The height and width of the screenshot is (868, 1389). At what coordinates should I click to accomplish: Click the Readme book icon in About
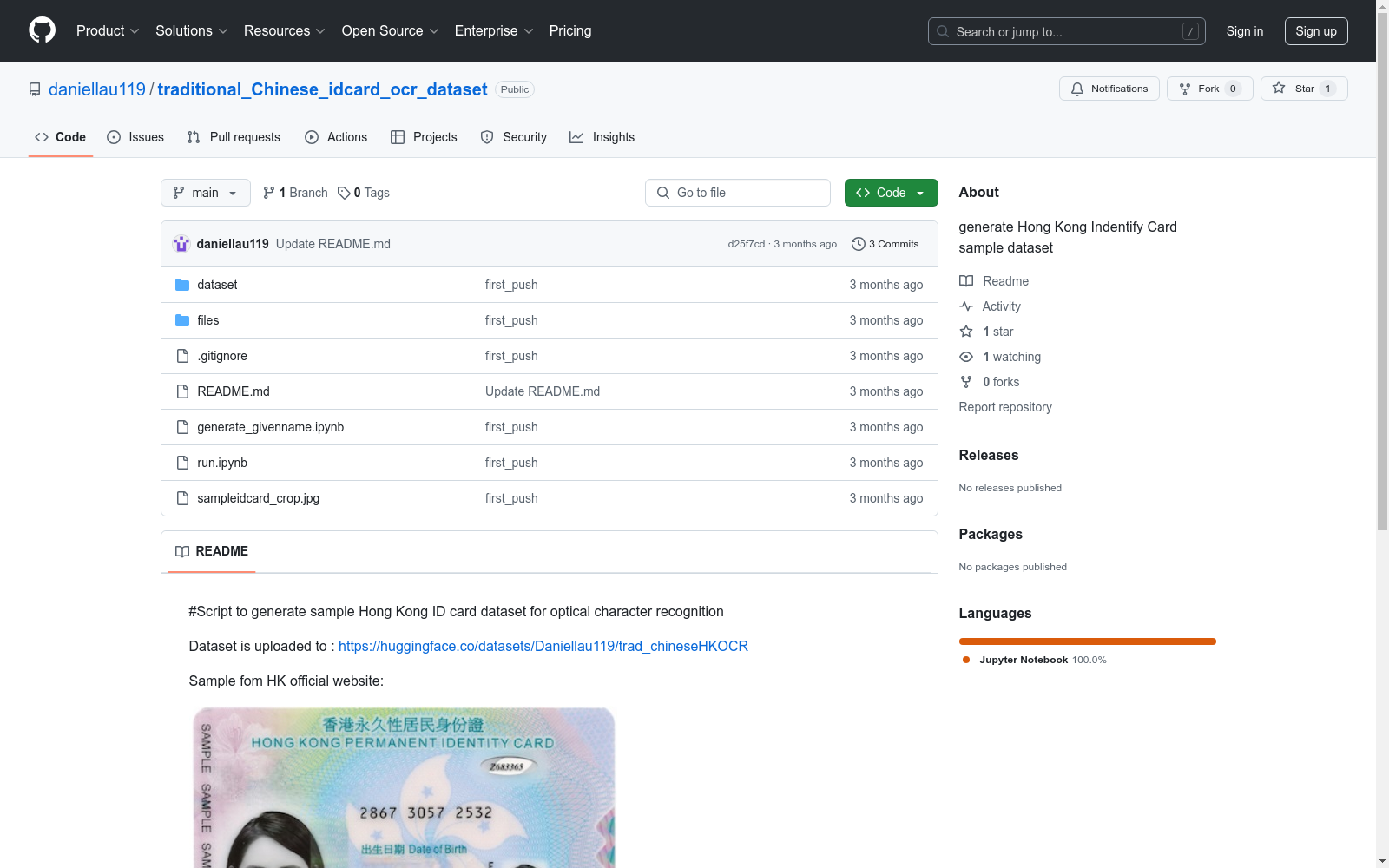coord(966,281)
